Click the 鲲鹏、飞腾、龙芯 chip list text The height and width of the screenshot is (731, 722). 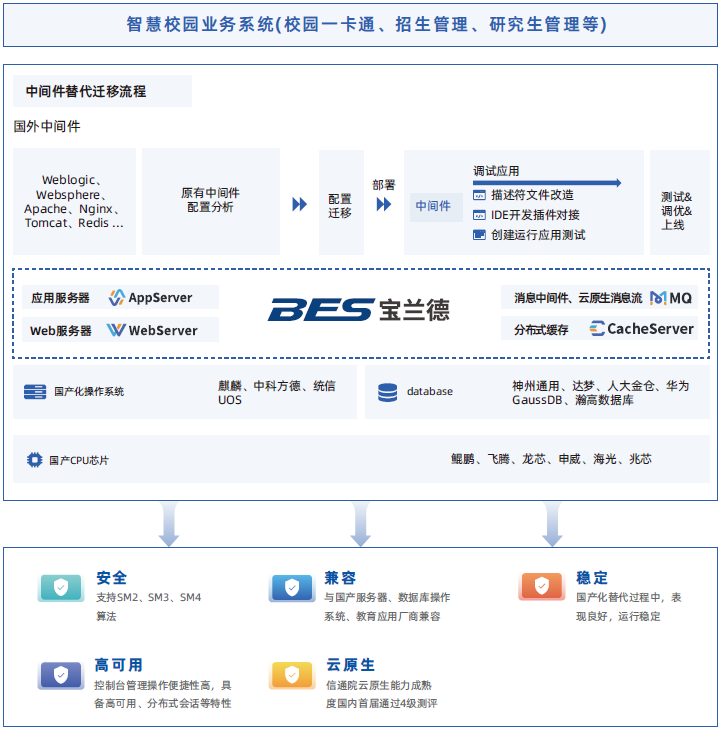coord(551,459)
